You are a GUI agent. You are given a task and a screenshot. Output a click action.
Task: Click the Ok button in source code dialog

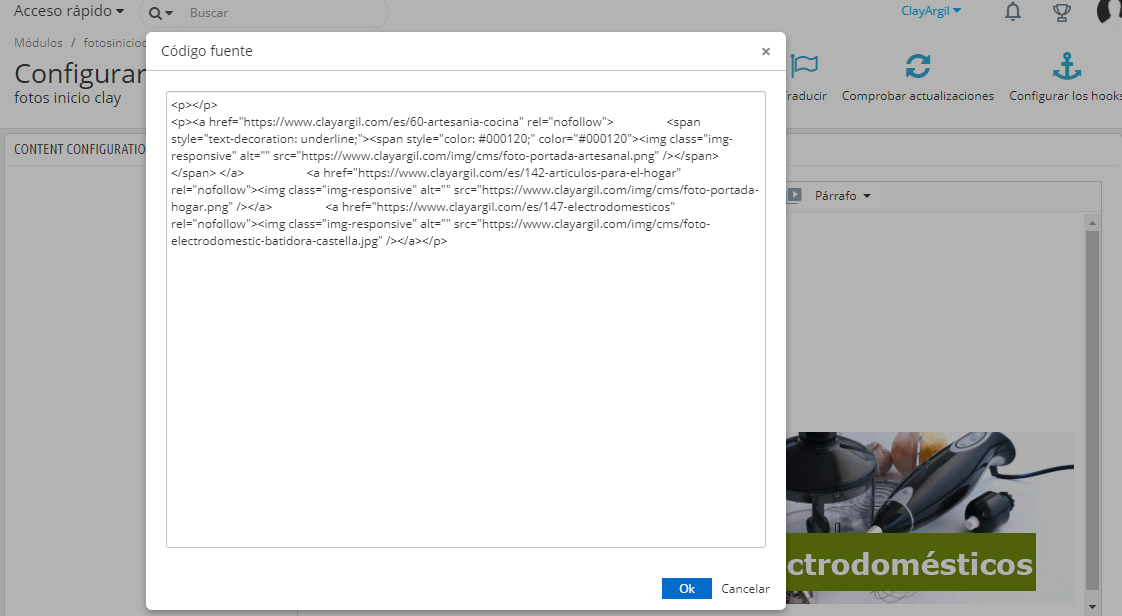(x=686, y=588)
